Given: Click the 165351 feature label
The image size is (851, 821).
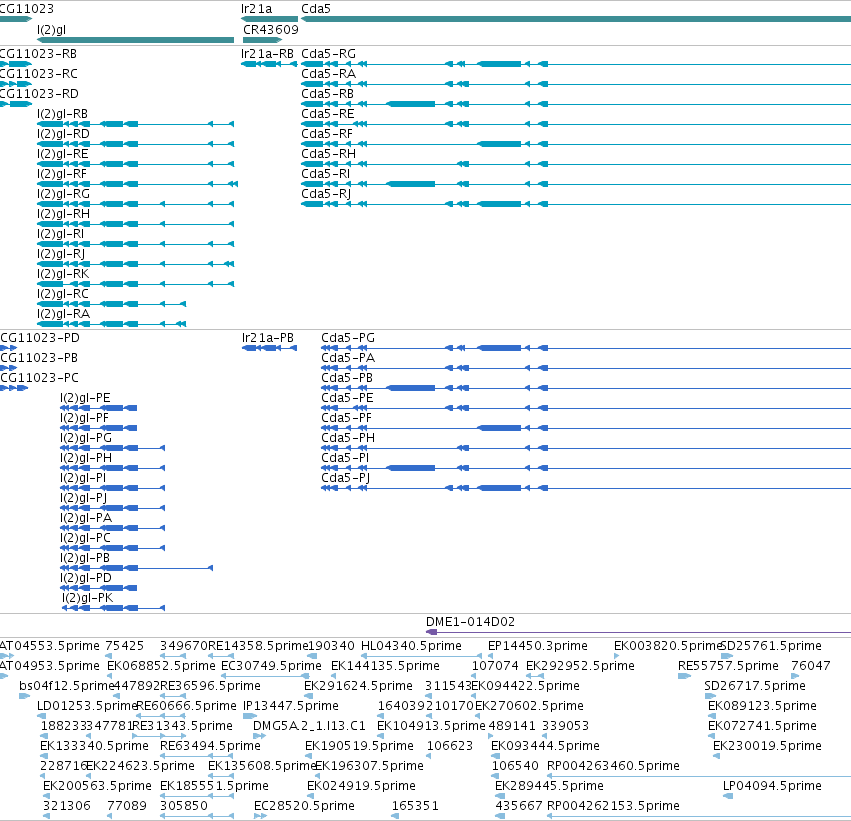Looking at the screenshot, I should click(x=415, y=806).
